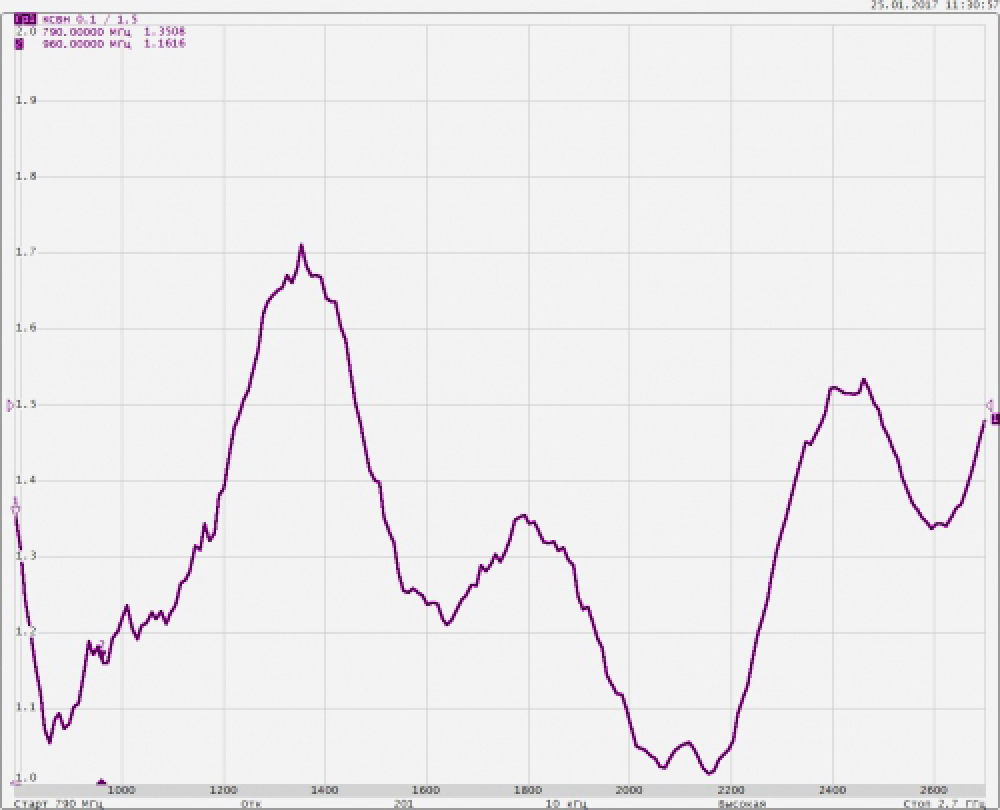Click the 2600 frequency axis label
Viewport: 1000px width, 810px height.
(934, 790)
